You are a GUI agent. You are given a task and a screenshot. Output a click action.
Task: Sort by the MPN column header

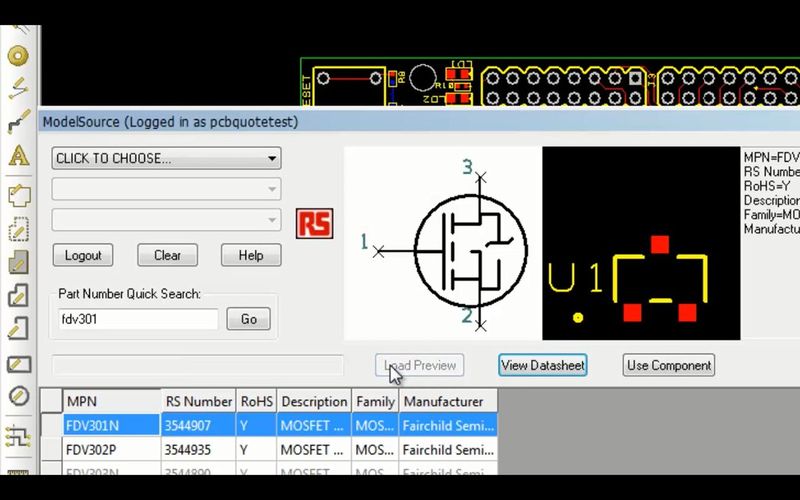tap(112, 401)
